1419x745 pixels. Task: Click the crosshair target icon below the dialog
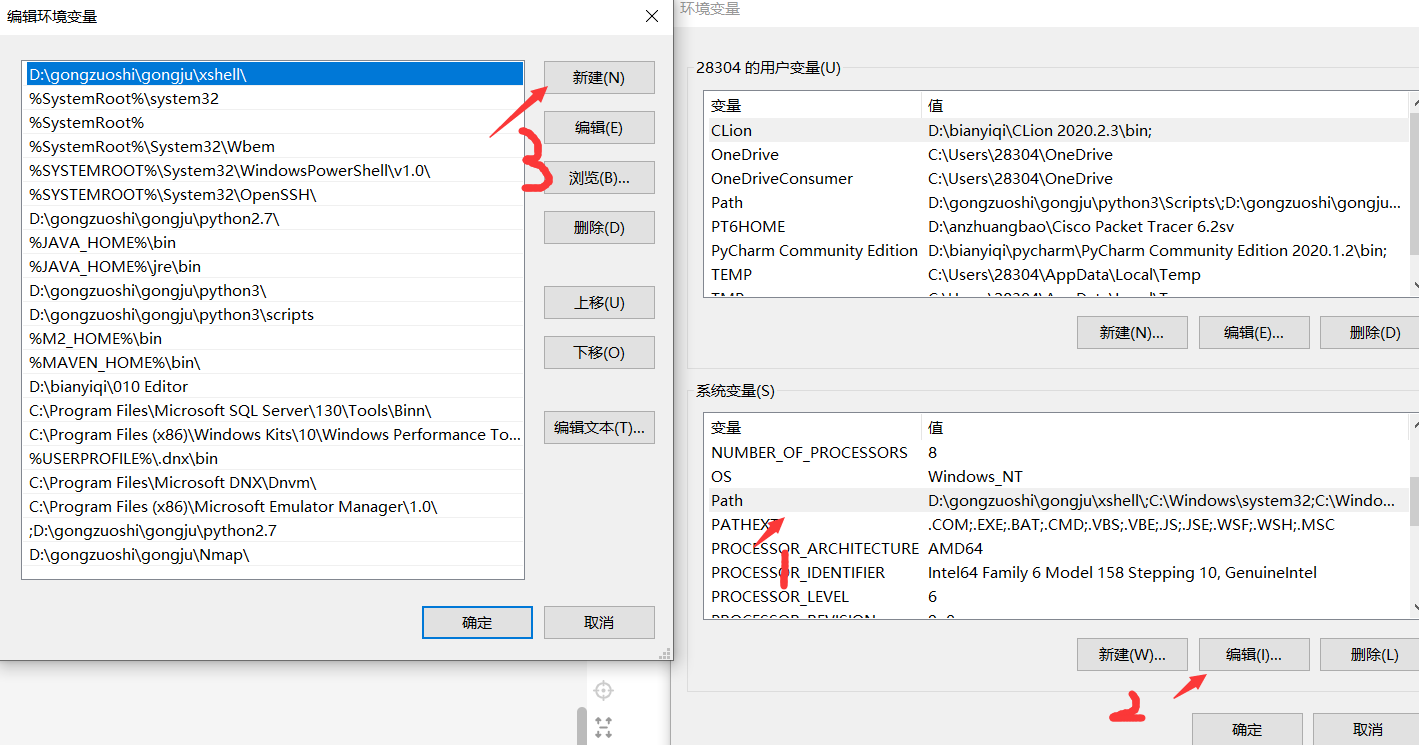pyautogui.click(x=603, y=690)
